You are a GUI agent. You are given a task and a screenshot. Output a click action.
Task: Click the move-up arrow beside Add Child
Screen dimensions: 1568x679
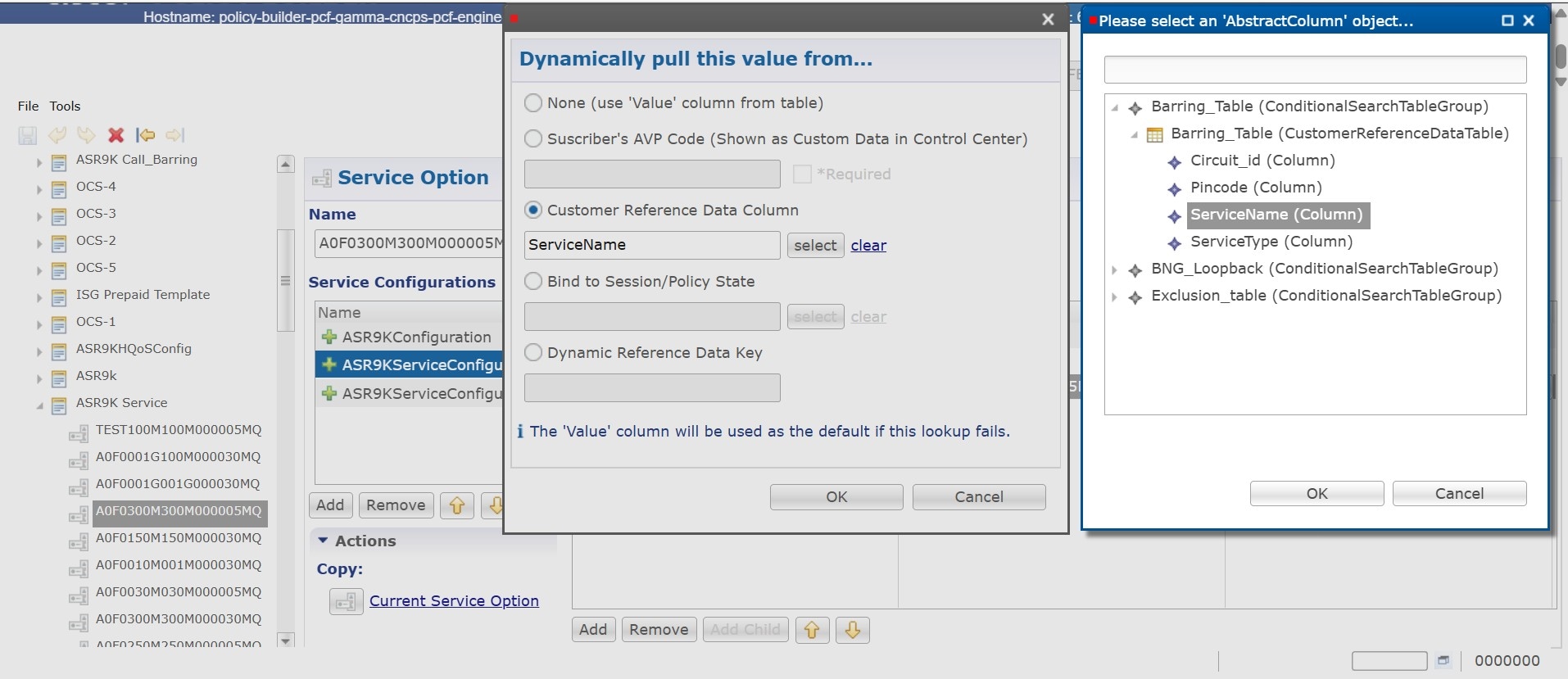click(812, 629)
